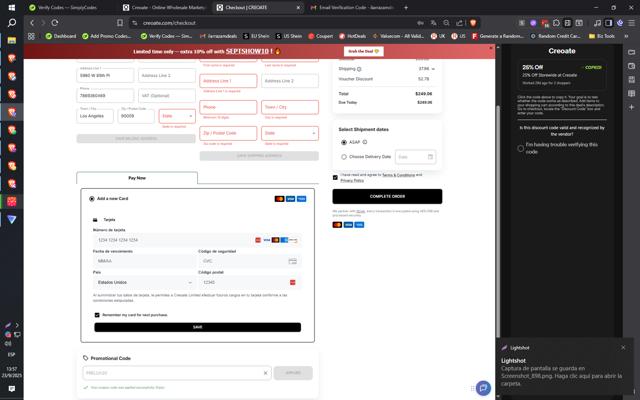640x400 pixels.
Task: Open Biz Tools bookmark folder
Action: tap(602, 36)
